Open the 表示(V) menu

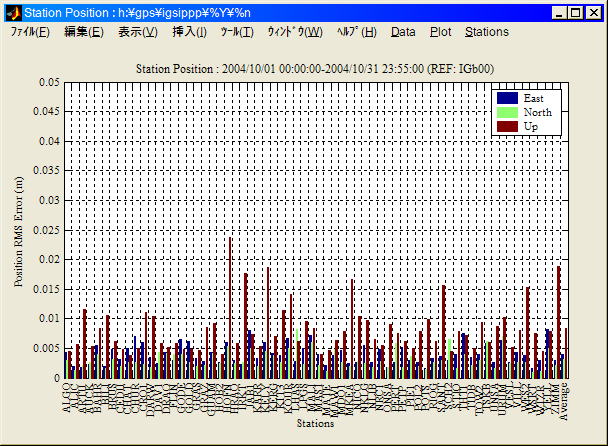point(137,32)
